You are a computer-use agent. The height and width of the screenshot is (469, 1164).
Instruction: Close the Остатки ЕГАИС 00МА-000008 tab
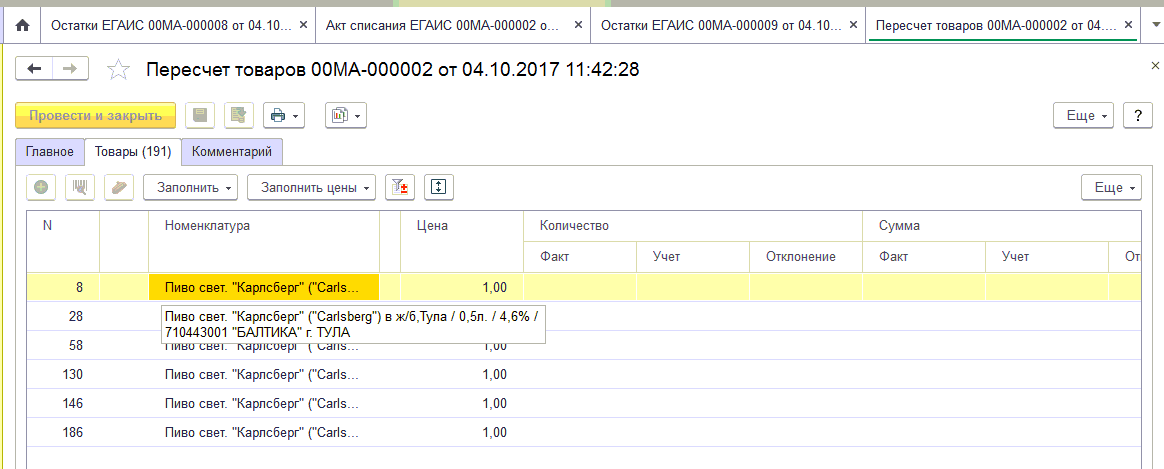[x=303, y=24]
